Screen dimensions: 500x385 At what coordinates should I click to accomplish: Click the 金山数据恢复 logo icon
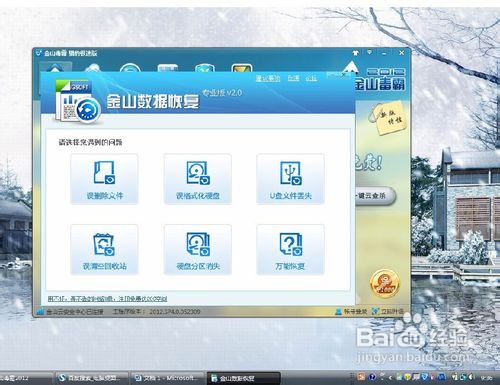pos(78,101)
